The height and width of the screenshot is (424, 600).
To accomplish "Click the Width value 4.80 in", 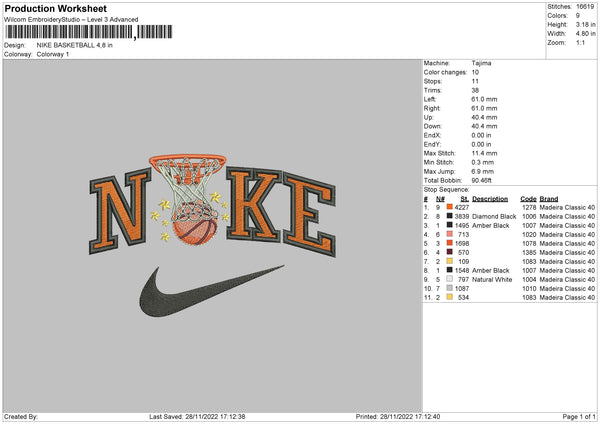I will pyautogui.click(x=585, y=33).
